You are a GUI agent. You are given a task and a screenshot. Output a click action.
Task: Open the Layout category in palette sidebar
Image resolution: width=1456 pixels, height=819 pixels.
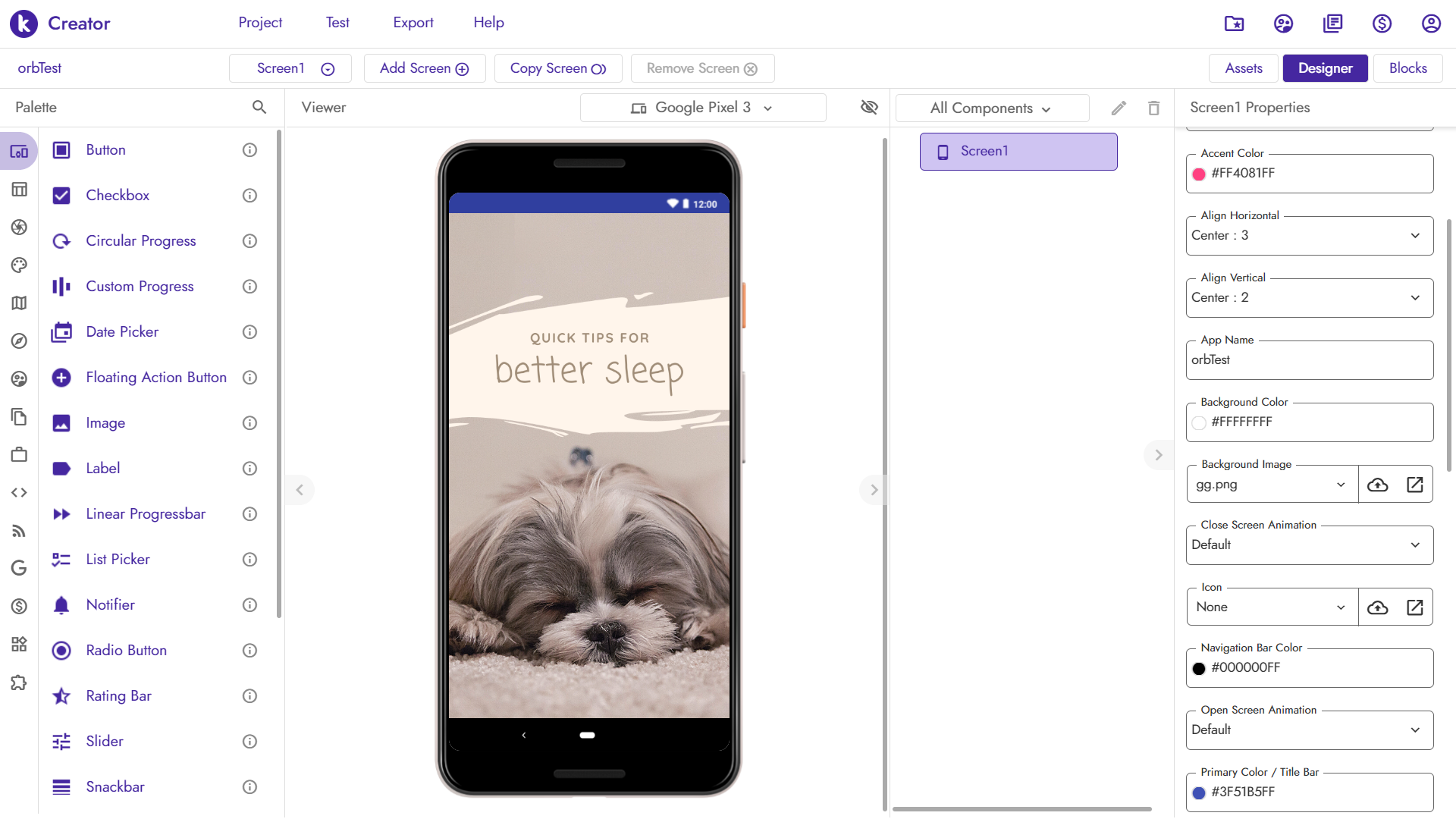(x=19, y=190)
